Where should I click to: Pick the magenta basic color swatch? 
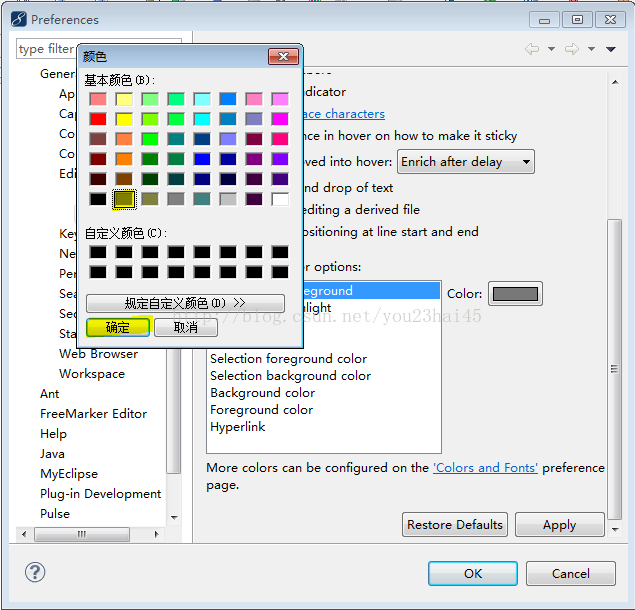tap(280, 119)
